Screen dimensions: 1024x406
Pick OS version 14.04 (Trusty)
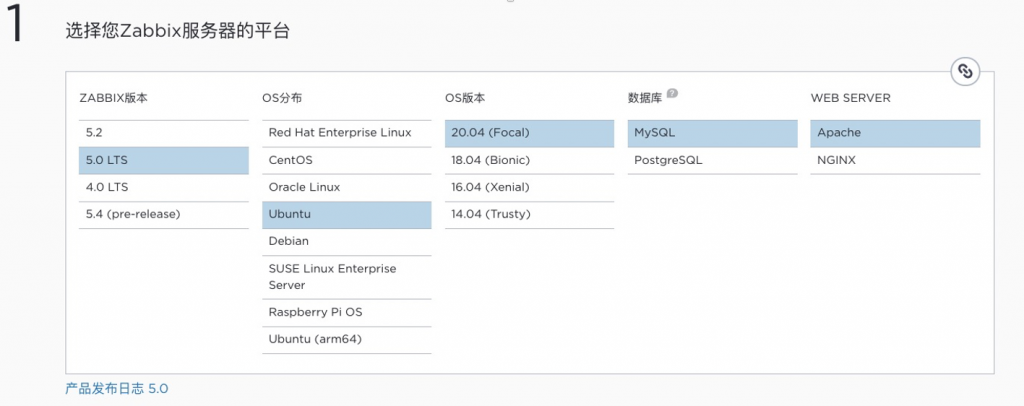[530, 215]
